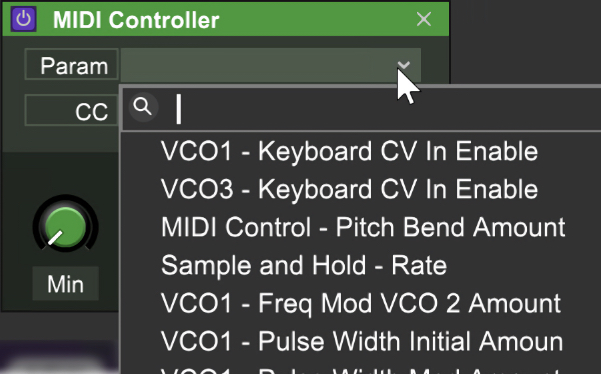Close the MIDI Controller panel
The width and height of the screenshot is (601, 374).
[424, 19]
